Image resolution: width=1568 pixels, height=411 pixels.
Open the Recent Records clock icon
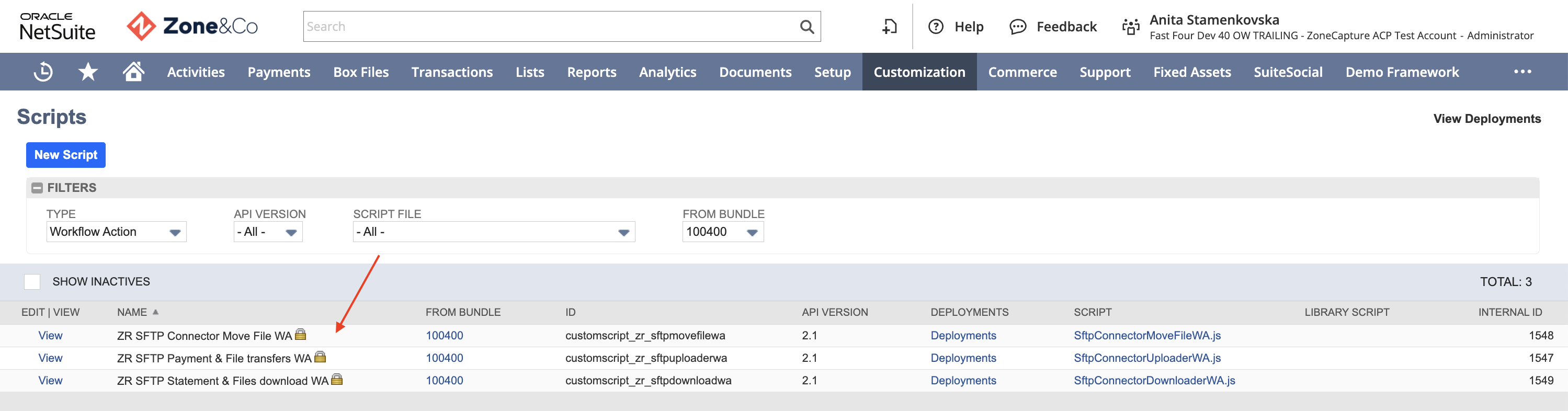(x=43, y=72)
